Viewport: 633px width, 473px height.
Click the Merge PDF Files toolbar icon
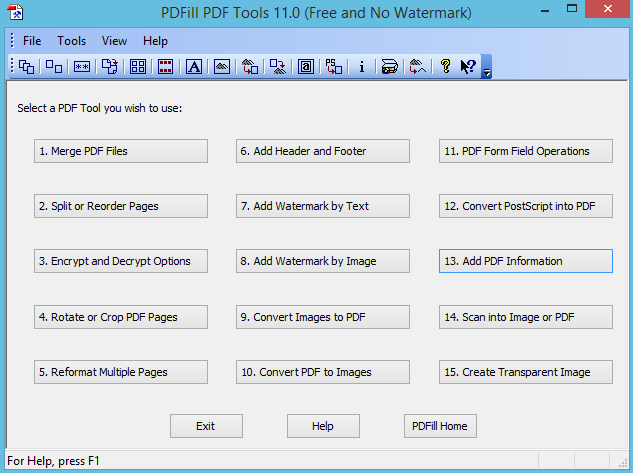click(27, 67)
